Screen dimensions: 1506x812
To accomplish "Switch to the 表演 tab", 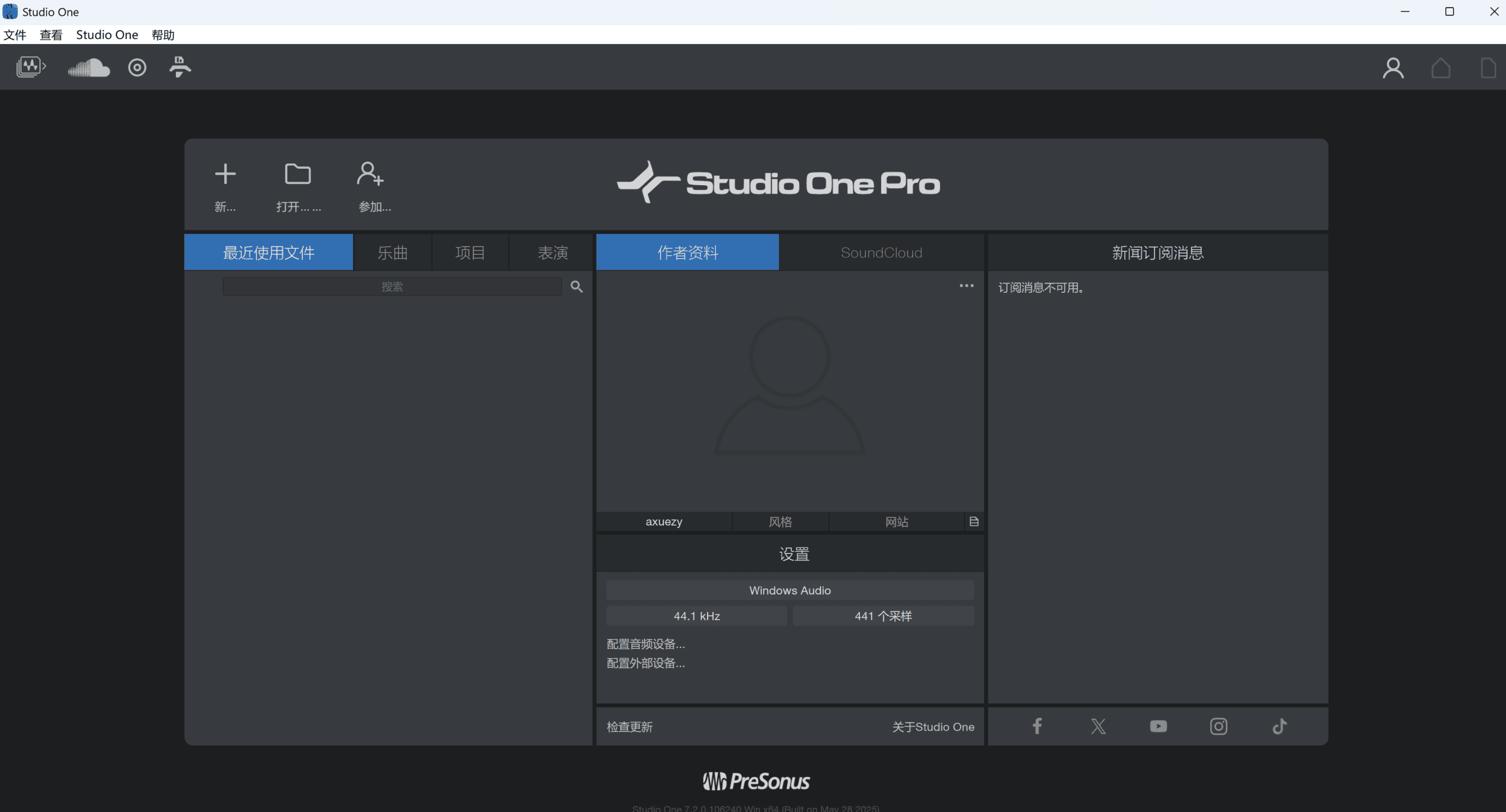I will (x=552, y=252).
